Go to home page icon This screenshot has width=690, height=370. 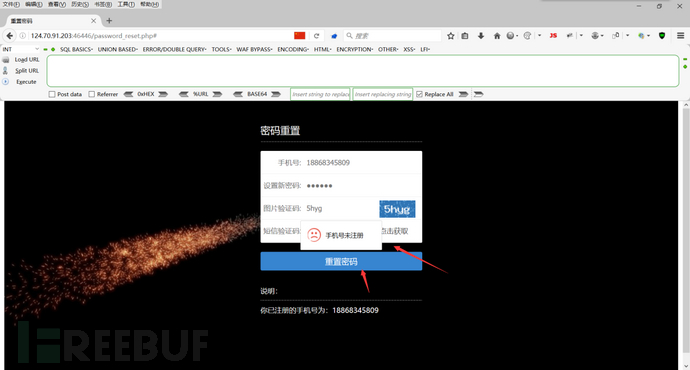pyautogui.click(x=497, y=36)
